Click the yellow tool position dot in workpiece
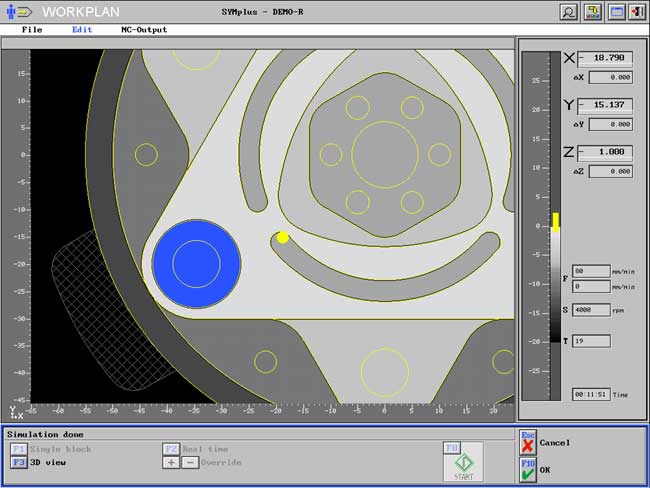 point(283,237)
